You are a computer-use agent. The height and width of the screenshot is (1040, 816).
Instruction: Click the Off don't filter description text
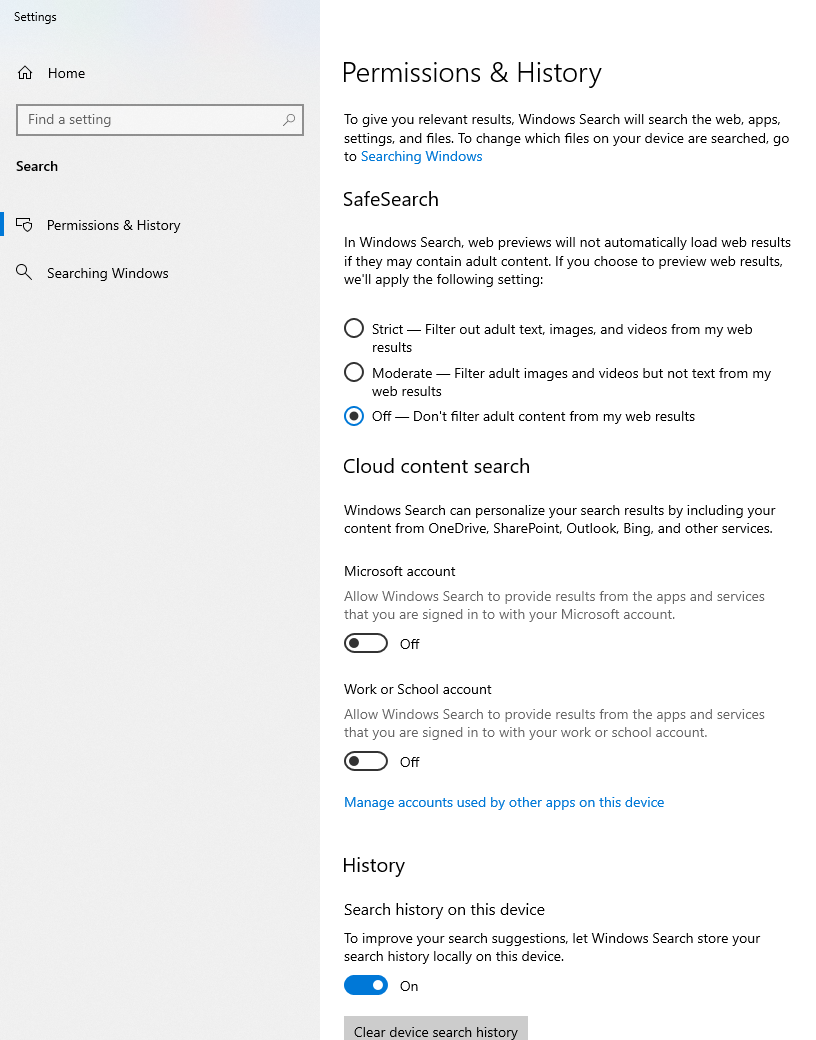click(x=533, y=417)
